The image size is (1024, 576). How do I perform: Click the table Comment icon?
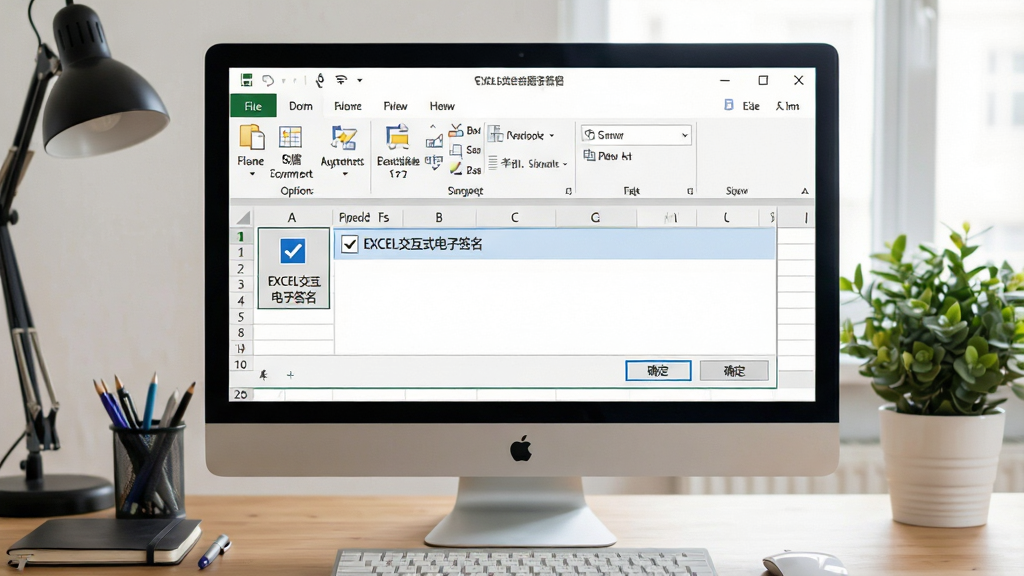pyautogui.click(x=291, y=137)
